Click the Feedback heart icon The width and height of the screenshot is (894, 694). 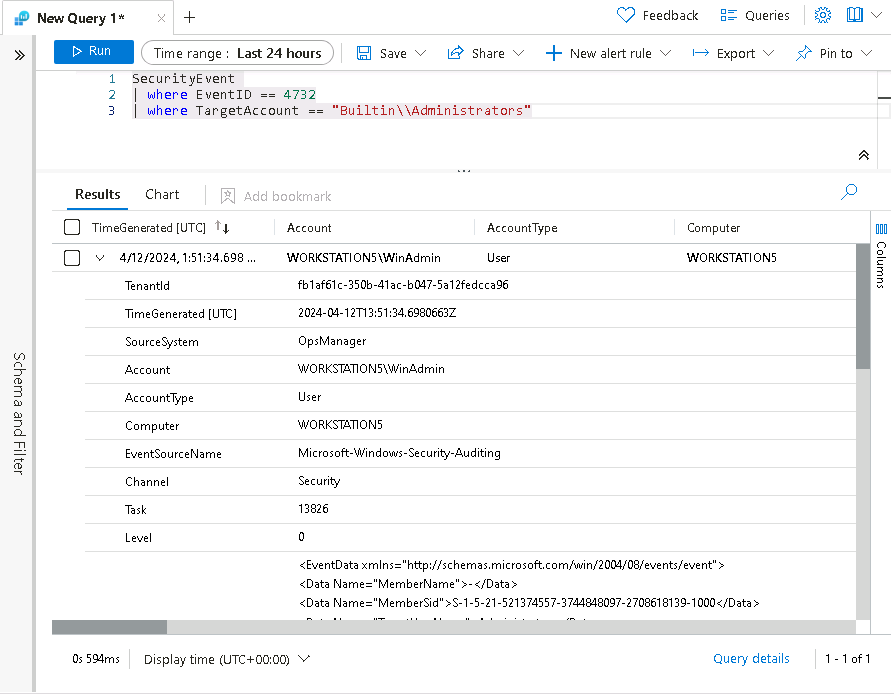(x=625, y=15)
